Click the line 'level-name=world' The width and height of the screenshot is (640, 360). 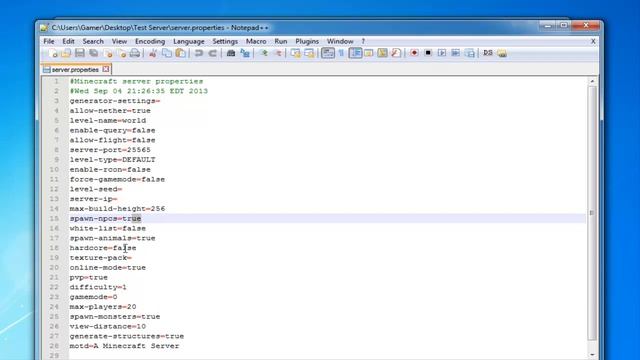click(108, 121)
